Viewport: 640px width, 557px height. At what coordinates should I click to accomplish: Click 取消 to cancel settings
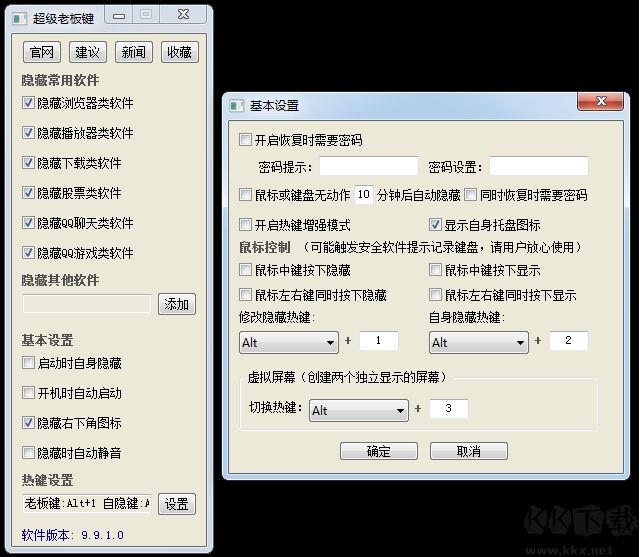coord(468,451)
